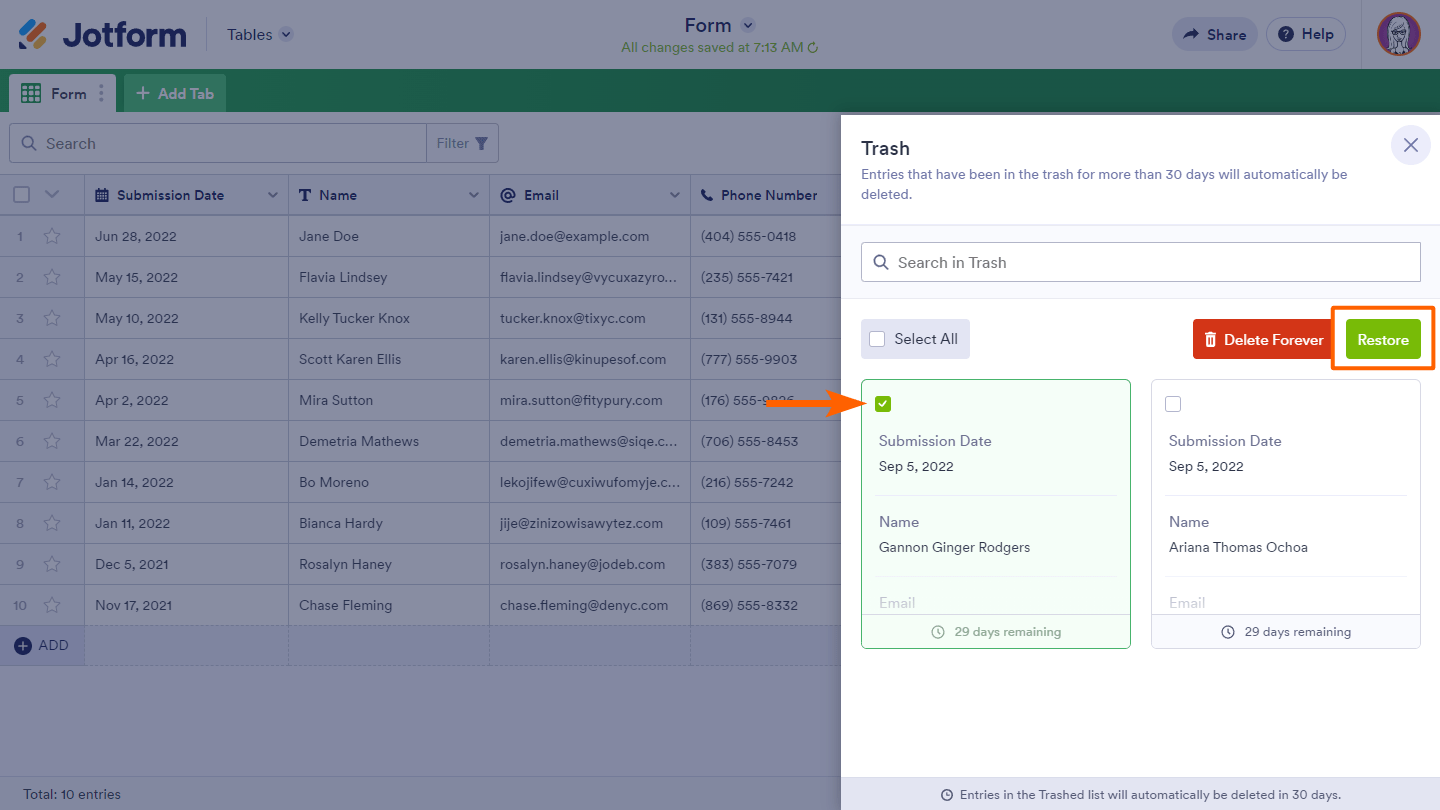Restore the selected trash entry

1382,340
